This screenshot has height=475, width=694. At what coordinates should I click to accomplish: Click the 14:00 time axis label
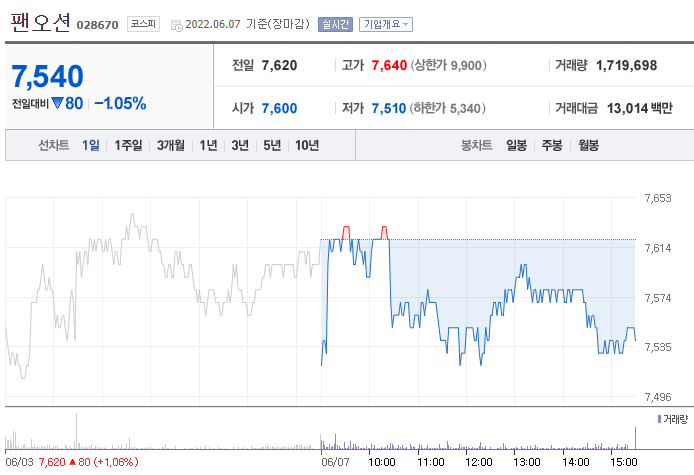(x=575, y=462)
